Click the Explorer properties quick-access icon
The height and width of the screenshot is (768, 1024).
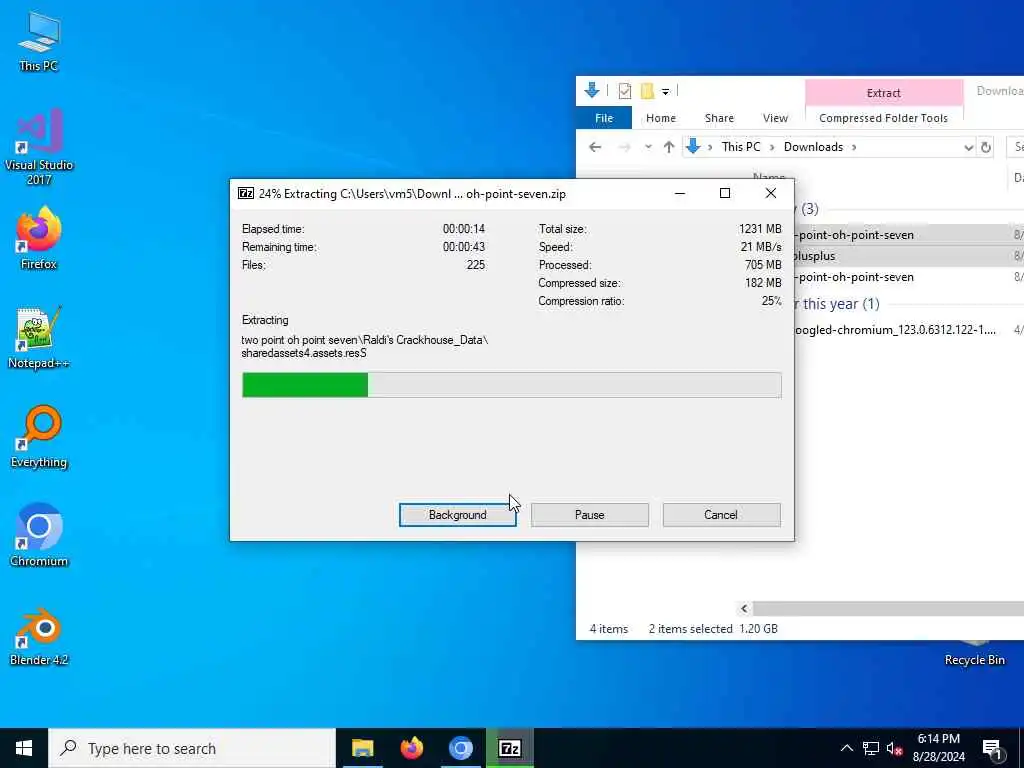pyautogui.click(x=624, y=91)
